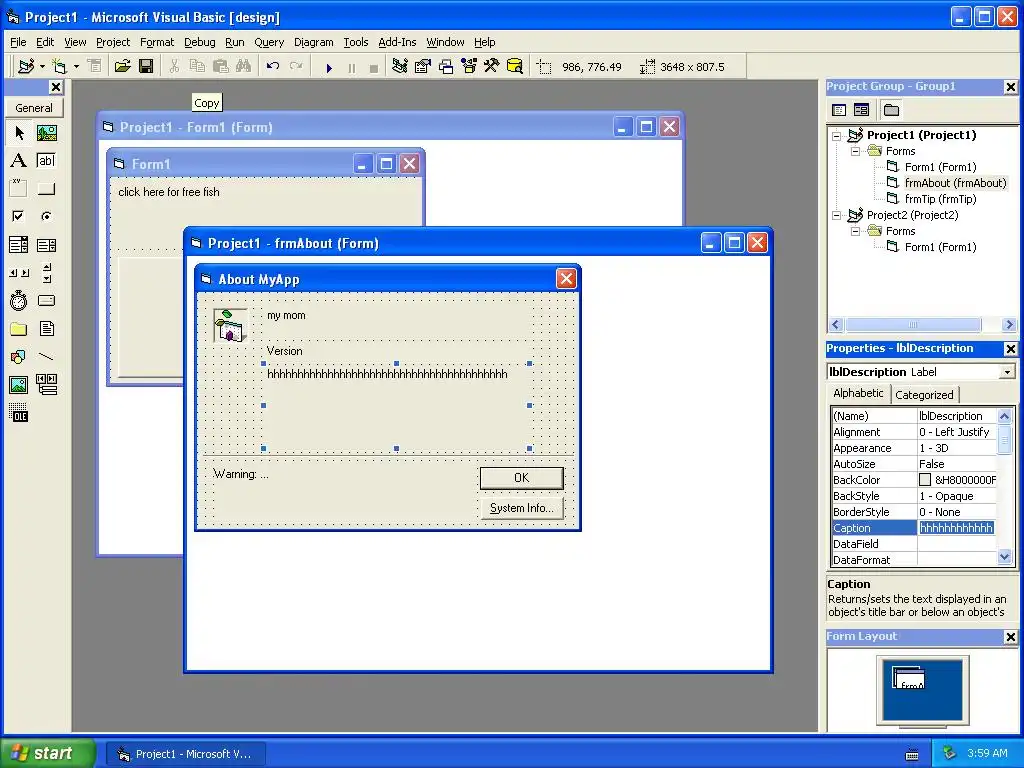Click the form thumbnail in the Form Layout window
The height and width of the screenshot is (768, 1024).
point(908,679)
